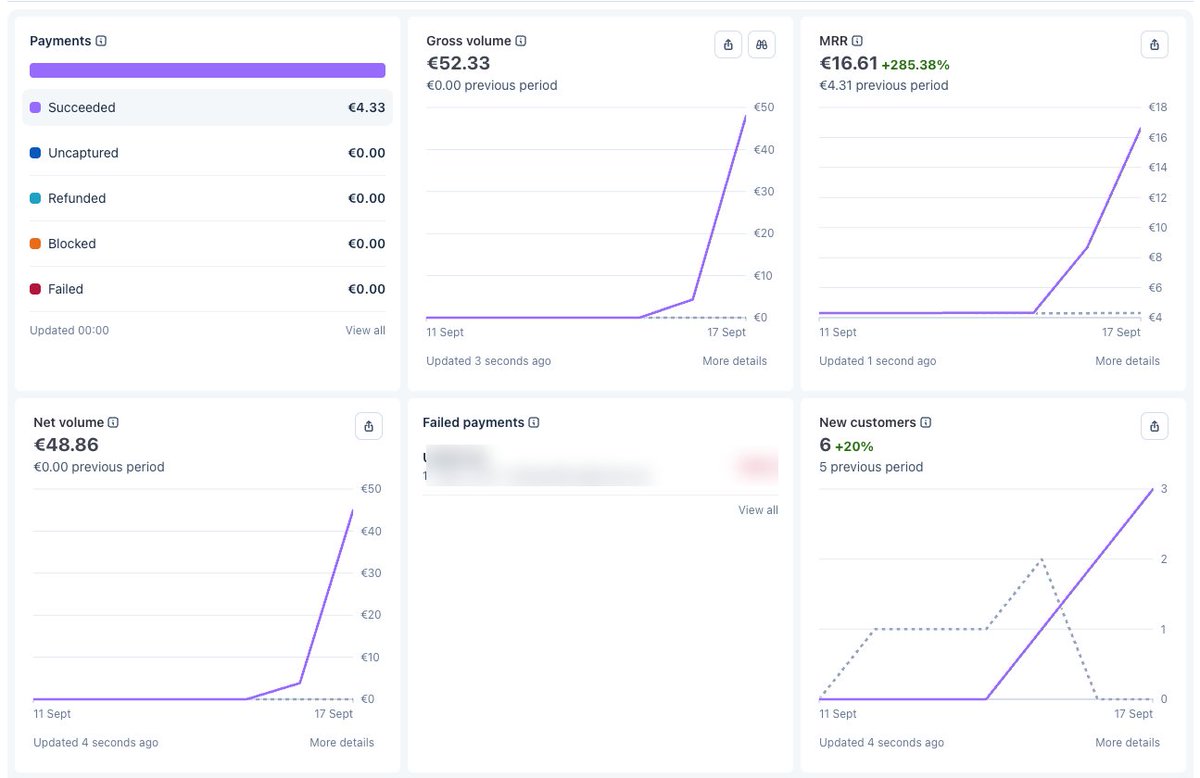Click the €16.61 MRR amount
The width and height of the screenshot is (1200, 778).
(848, 63)
